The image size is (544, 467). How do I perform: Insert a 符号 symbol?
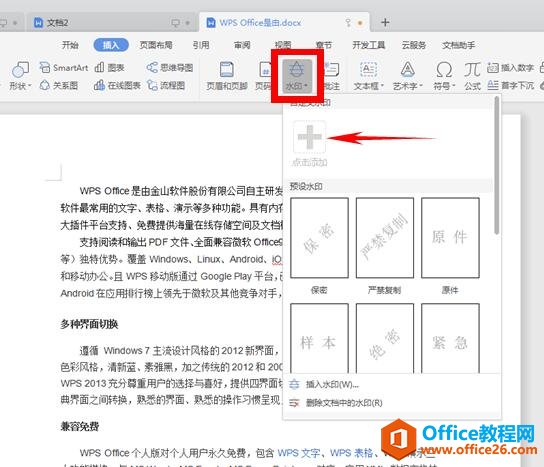tap(444, 76)
